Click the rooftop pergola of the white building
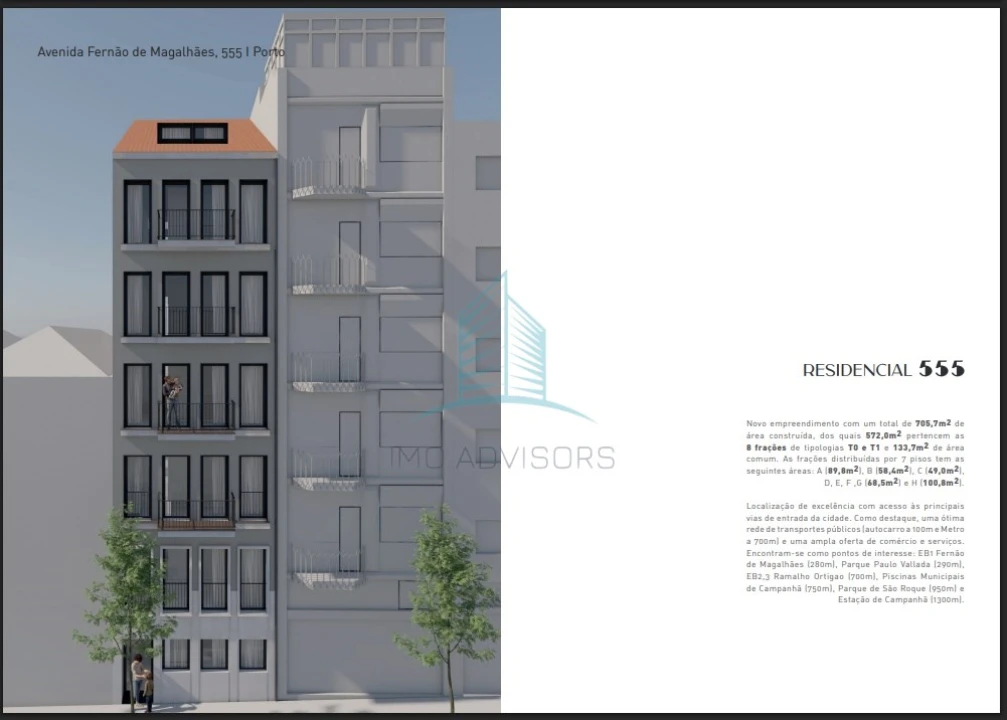1007x720 pixels. click(x=362, y=40)
